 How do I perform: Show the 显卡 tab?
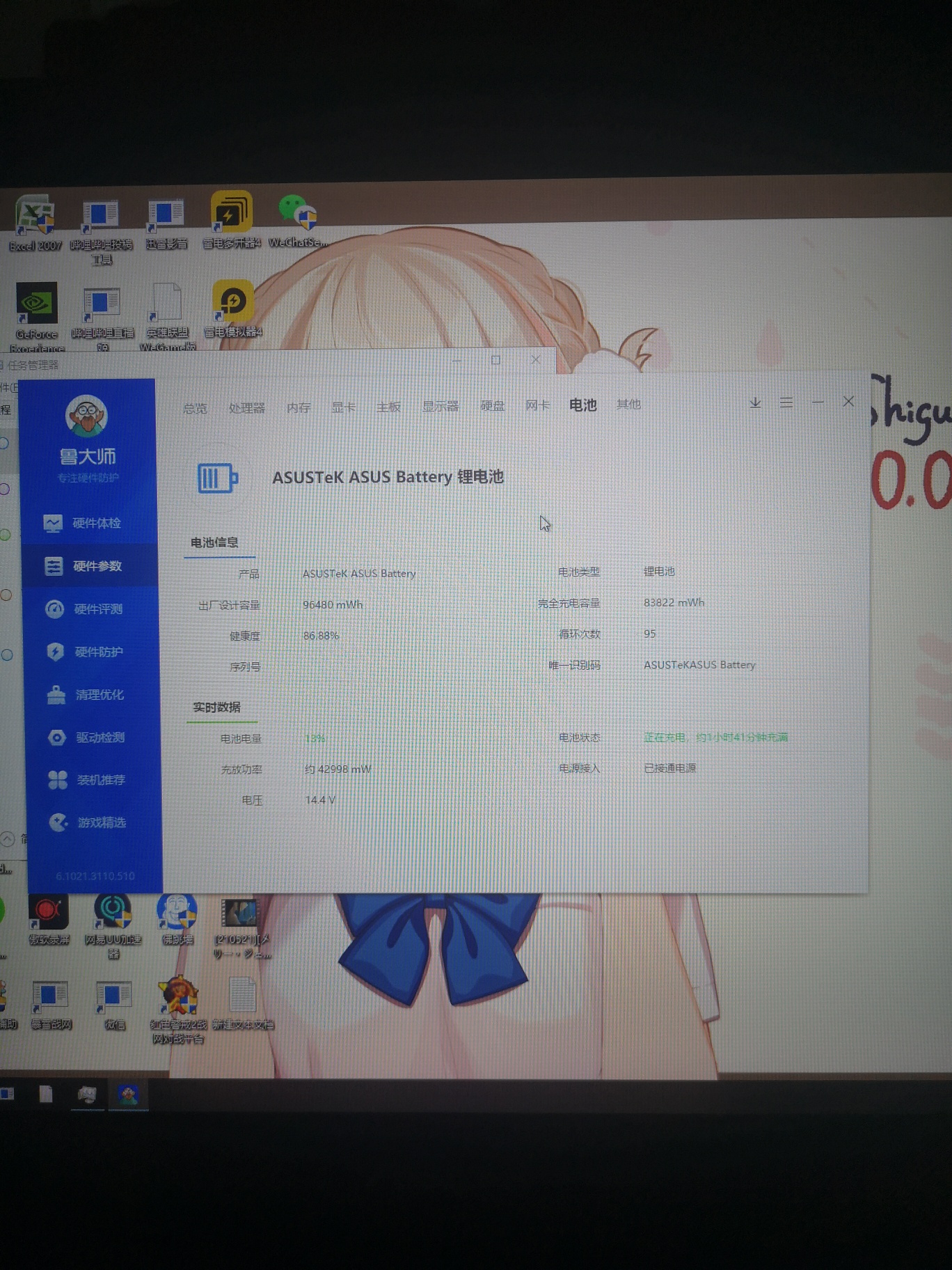coord(344,407)
